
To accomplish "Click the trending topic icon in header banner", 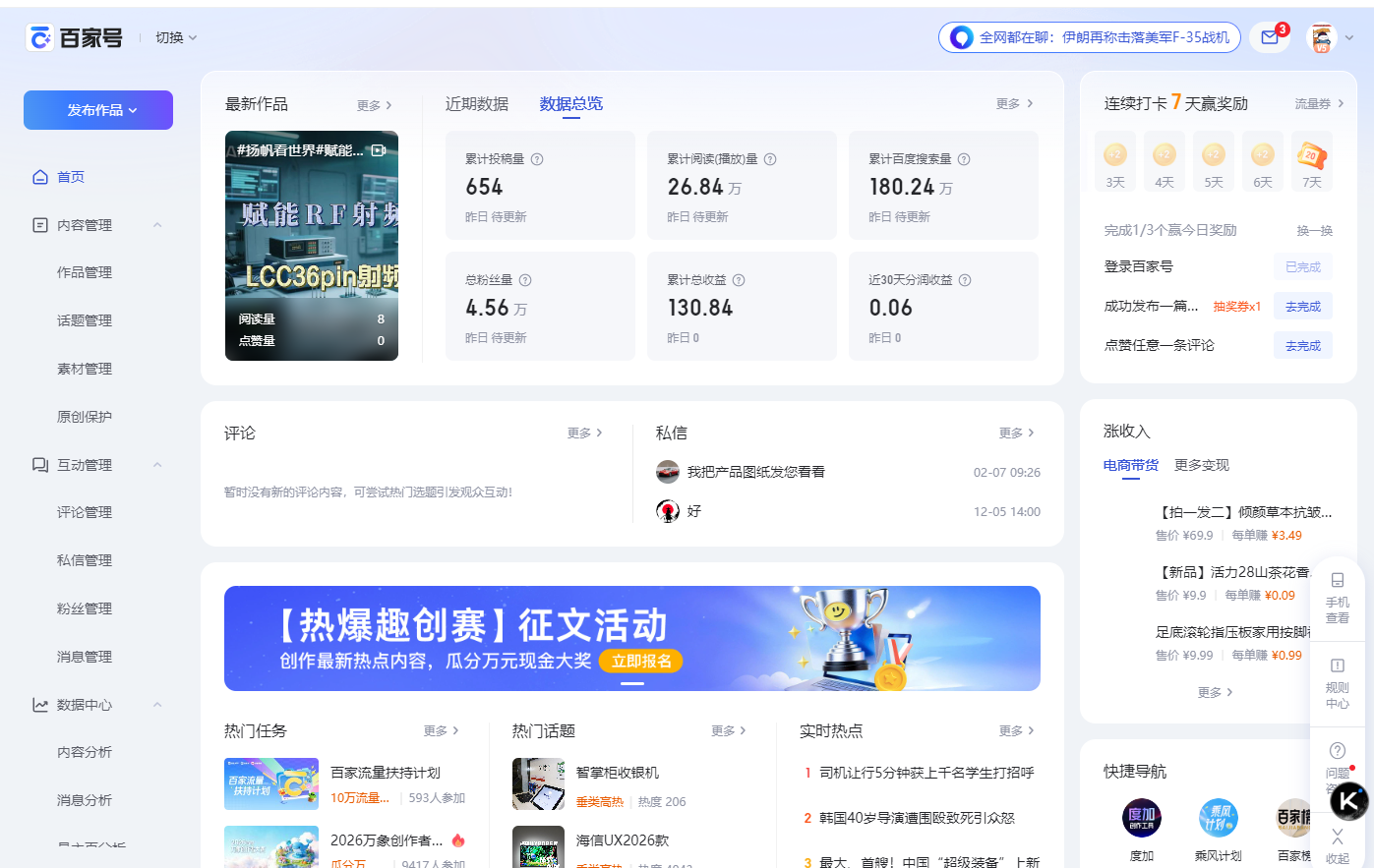I will pyautogui.click(x=961, y=37).
